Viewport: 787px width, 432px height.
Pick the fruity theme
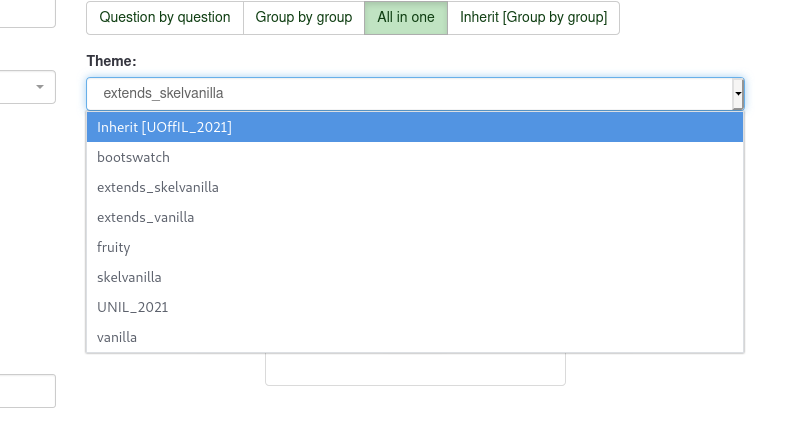(x=415, y=247)
